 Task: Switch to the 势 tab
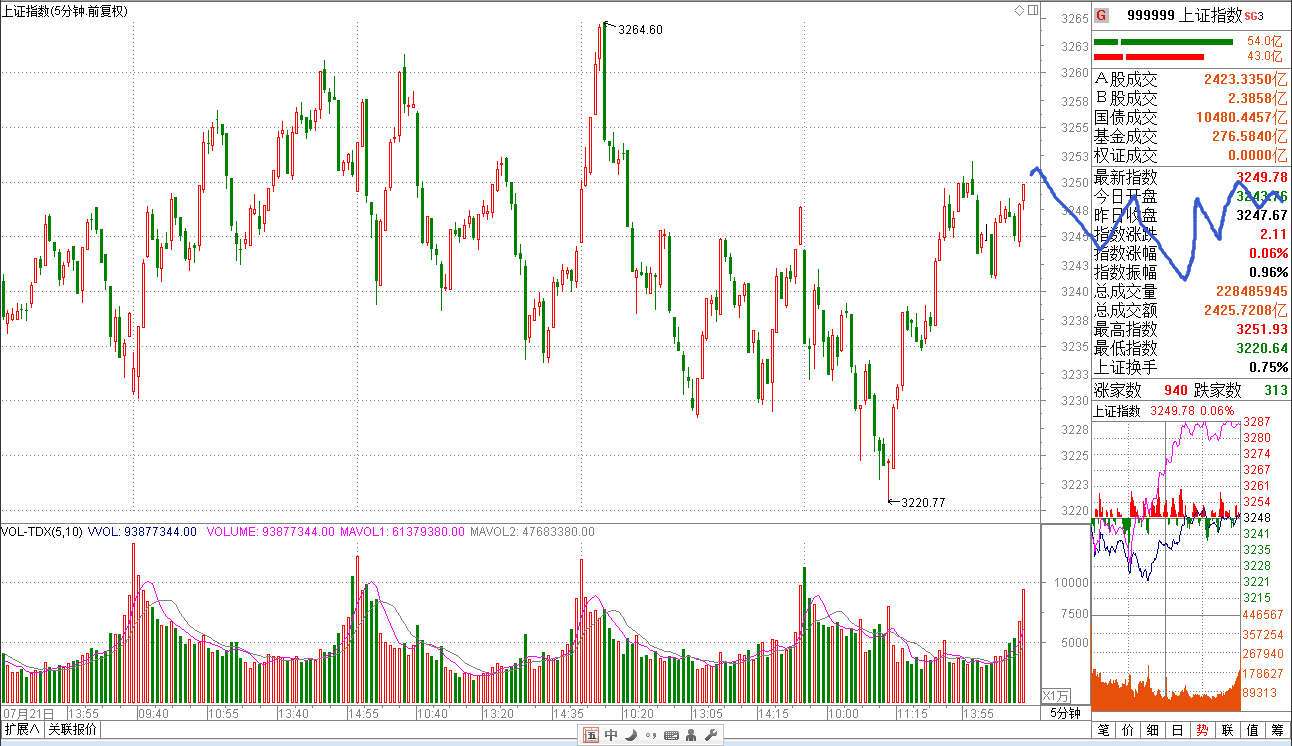1202,730
